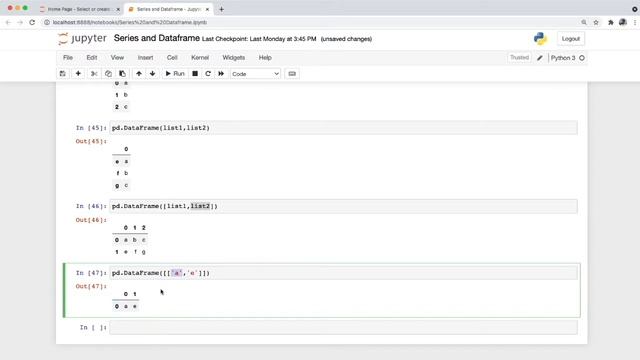
Task: Click the Python 3 kernel indicator
Action: [563, 58]
